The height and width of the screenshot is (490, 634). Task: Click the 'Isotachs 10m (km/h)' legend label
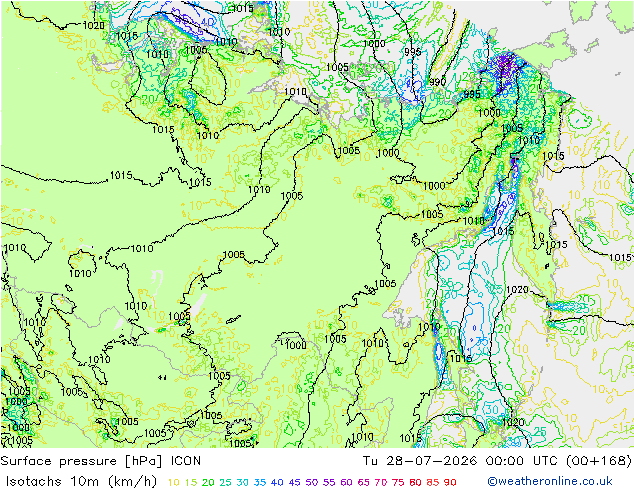(x=81, y=481)
